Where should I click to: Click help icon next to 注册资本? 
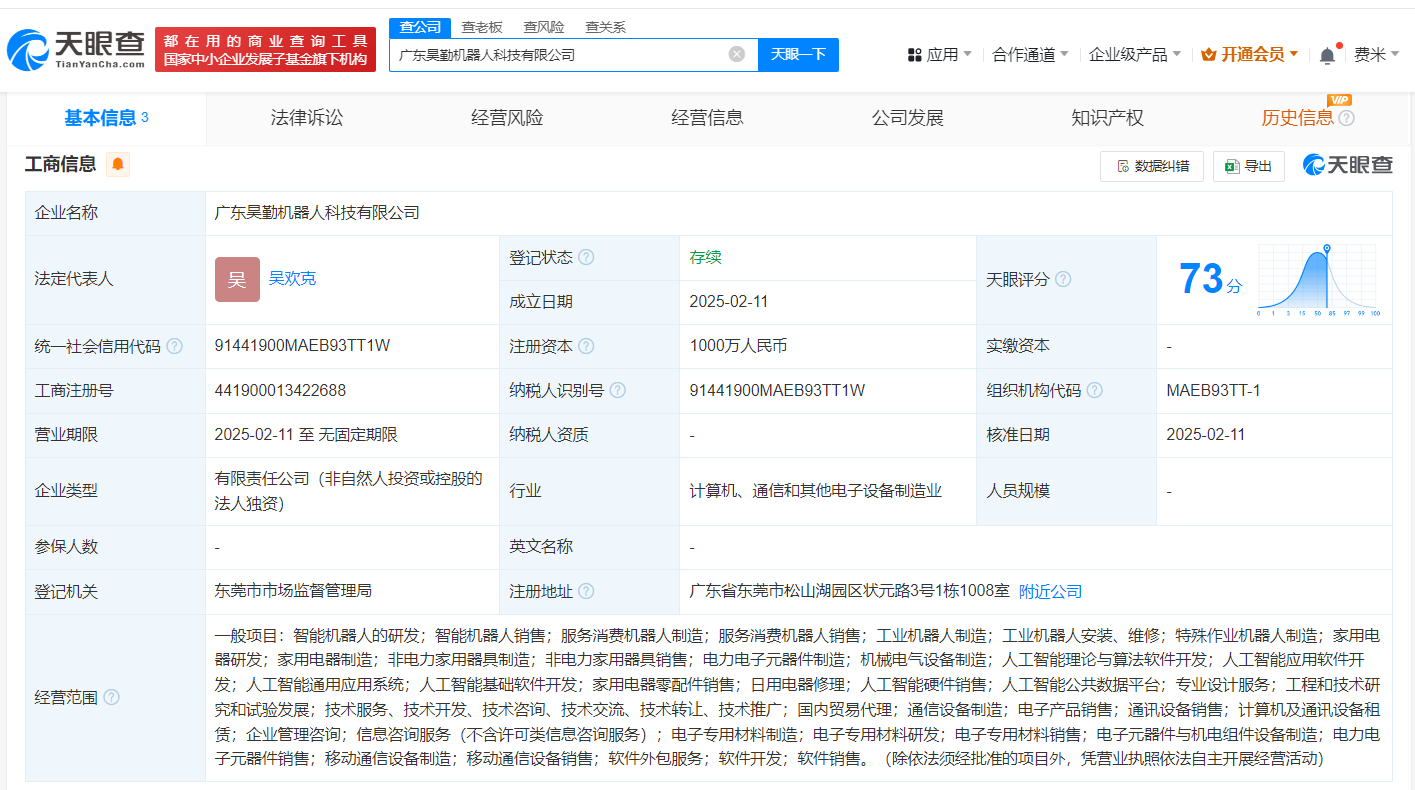(x=586, y=346)
